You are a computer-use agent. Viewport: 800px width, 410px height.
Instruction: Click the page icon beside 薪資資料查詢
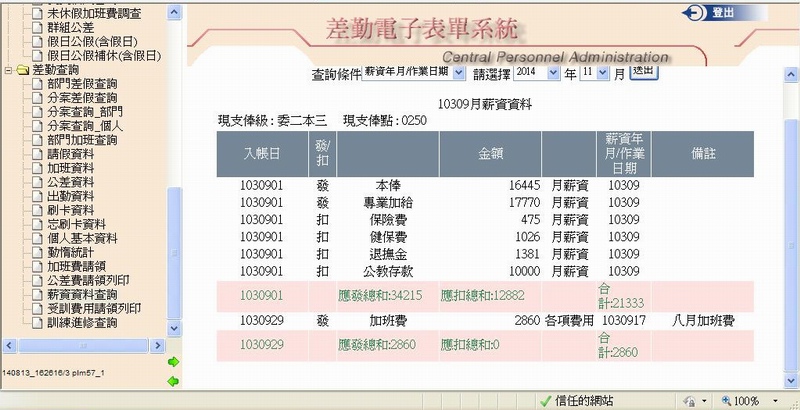pyautogui.click(x=37, y=295)
